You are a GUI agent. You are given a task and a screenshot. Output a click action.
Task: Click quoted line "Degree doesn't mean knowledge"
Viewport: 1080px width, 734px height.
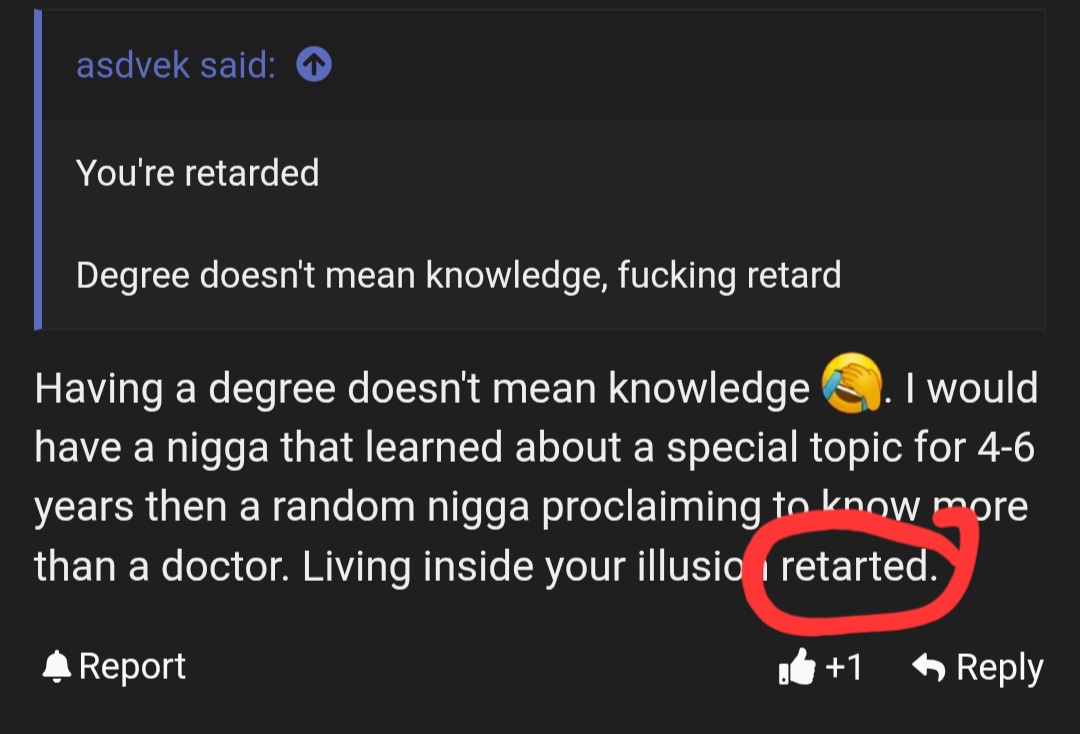340,275
